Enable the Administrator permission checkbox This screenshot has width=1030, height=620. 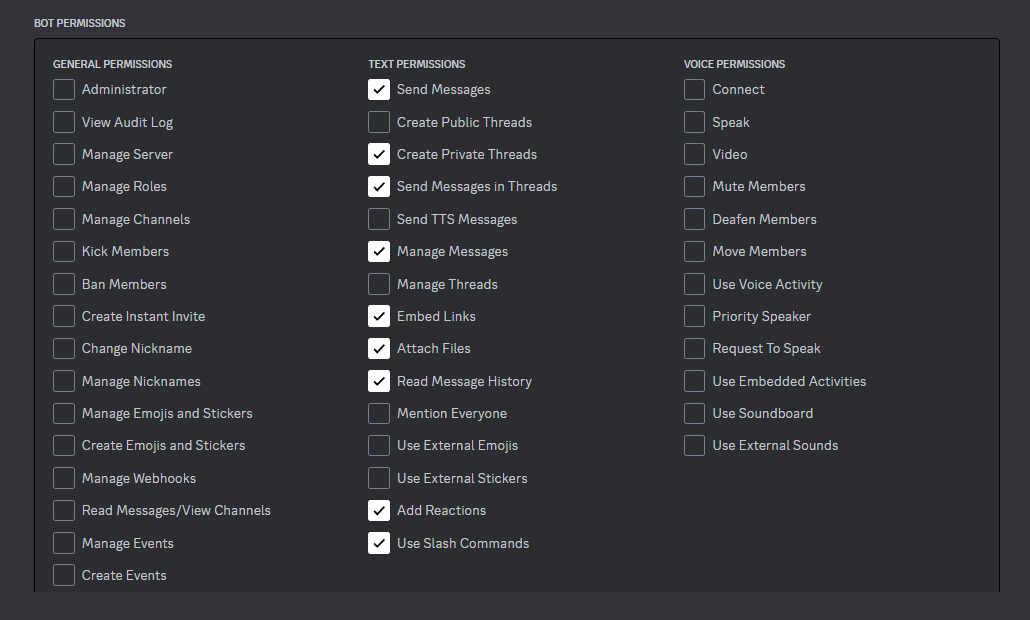pyautogui.click(x=64, y=90)
